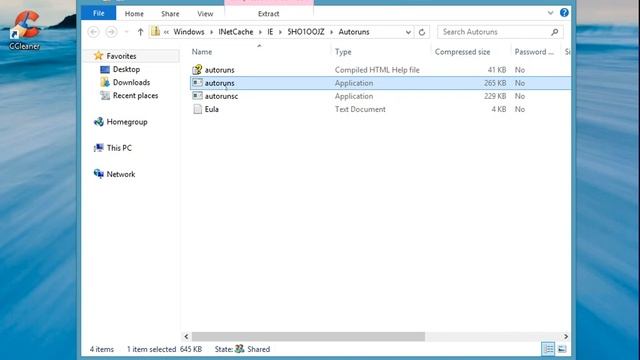This screenshot has height=360, width=640.
Task: Click the autoruns help file icon
Action: (197, 70)
